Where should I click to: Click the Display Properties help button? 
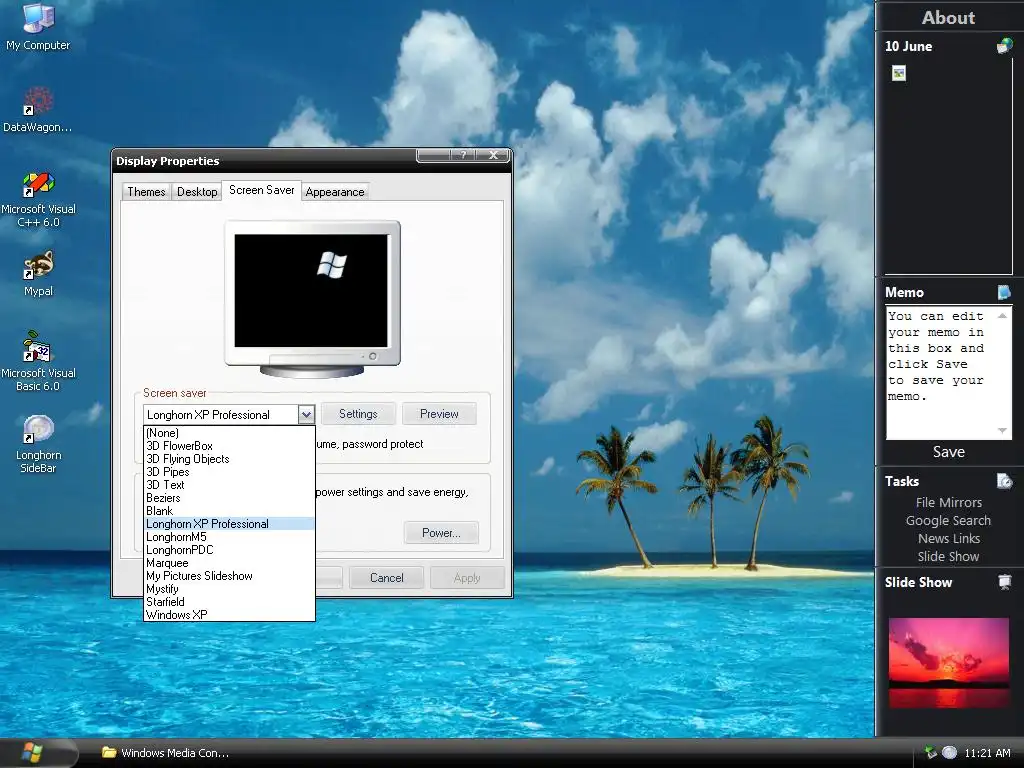[463, 155]
